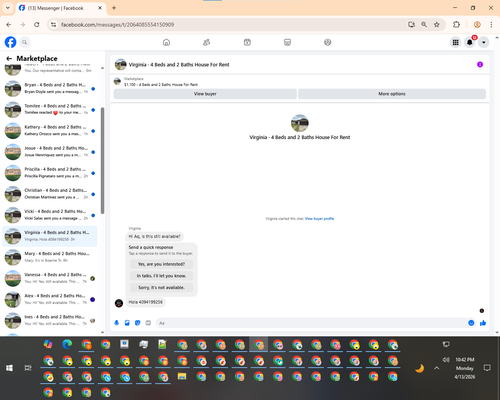Open Christian conversation in chat list

coord(50,194)
